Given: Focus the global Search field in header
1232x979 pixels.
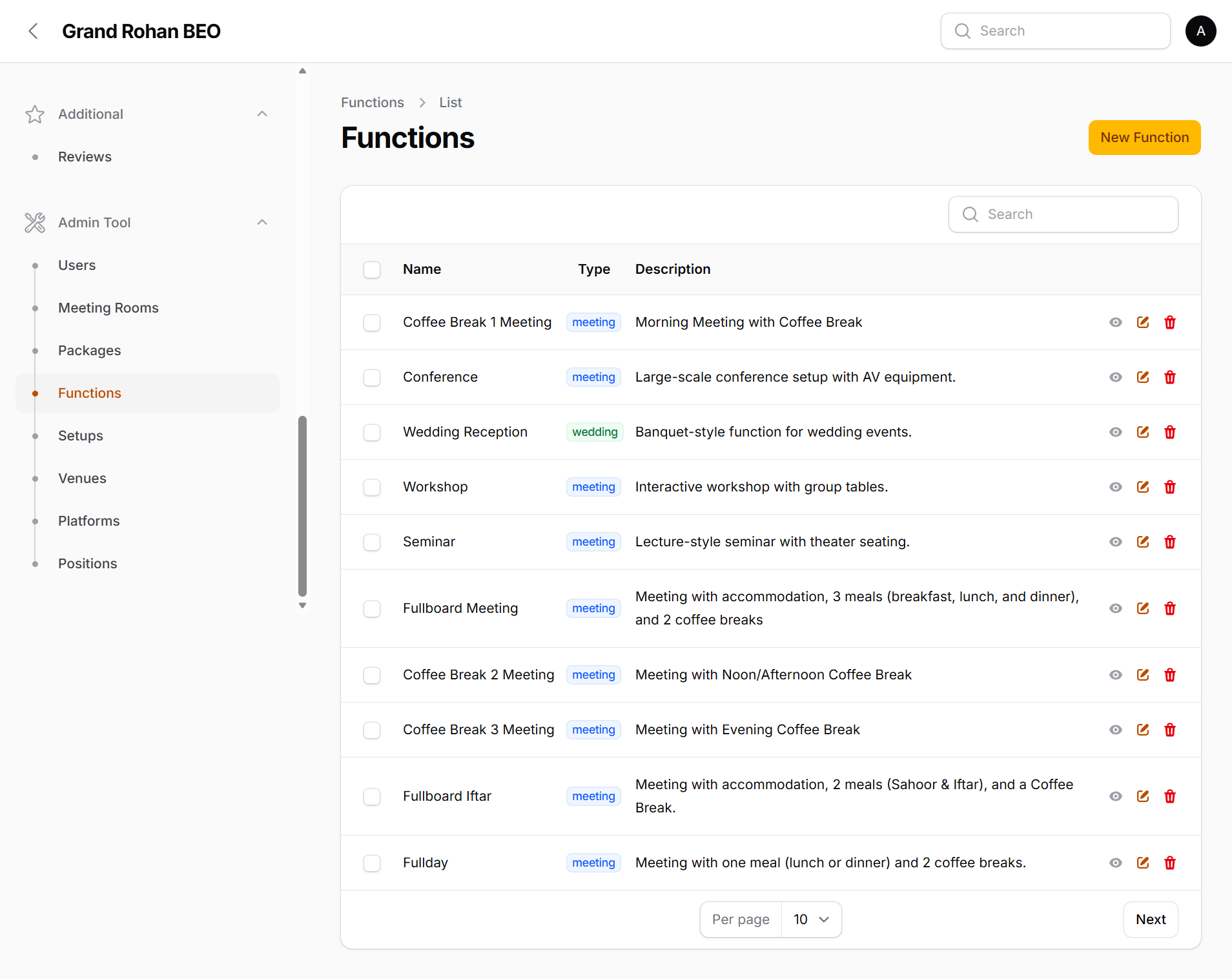Looking at the screenshot, I should pyautogui.click(x=1055, y=31).
